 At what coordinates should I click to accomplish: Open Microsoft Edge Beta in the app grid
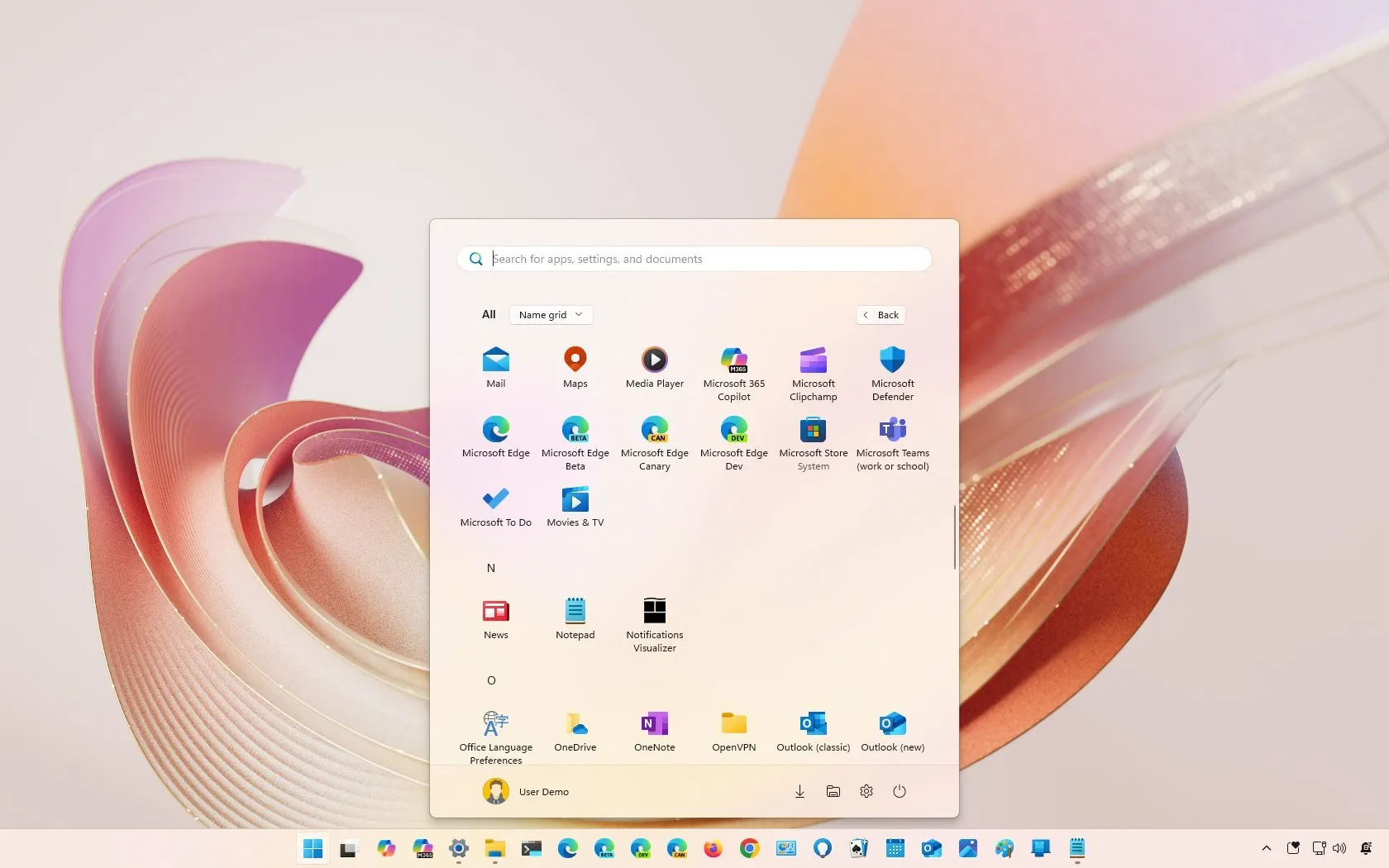[575, 443]
